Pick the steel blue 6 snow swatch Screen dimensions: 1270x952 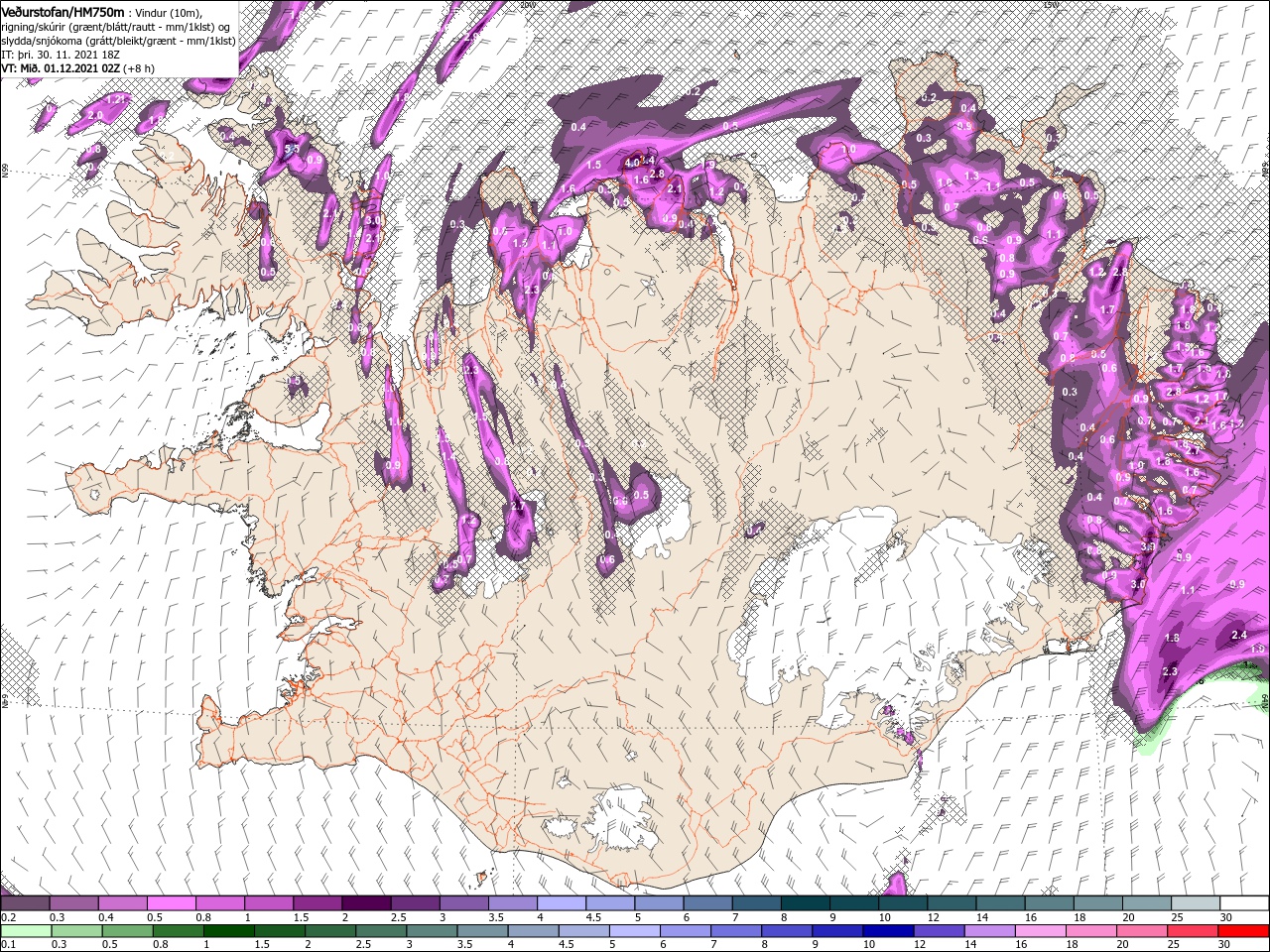(708, 902)
